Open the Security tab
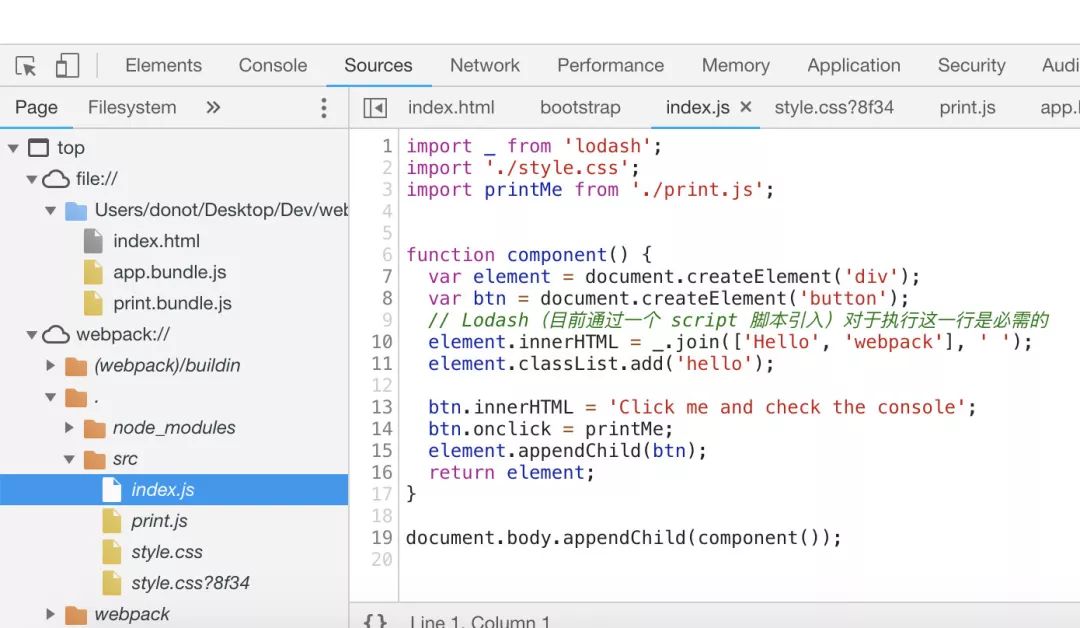Screen dimensions: 1080x628 pyautogui.click(x=971, y=65)
